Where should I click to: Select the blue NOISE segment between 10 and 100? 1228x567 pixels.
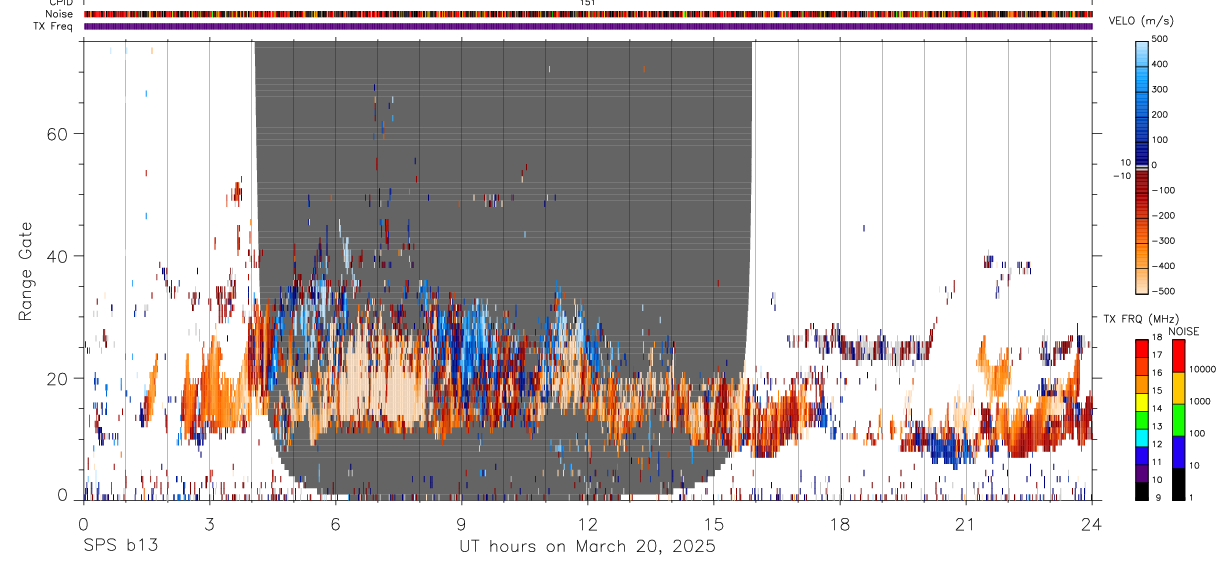tap(1179, 452)
